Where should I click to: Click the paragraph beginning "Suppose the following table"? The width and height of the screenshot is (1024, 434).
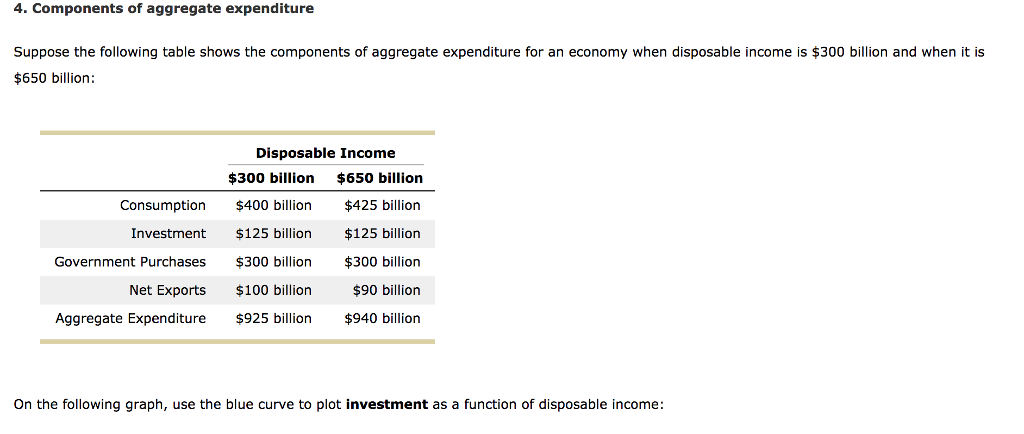(x=498, y=52)
